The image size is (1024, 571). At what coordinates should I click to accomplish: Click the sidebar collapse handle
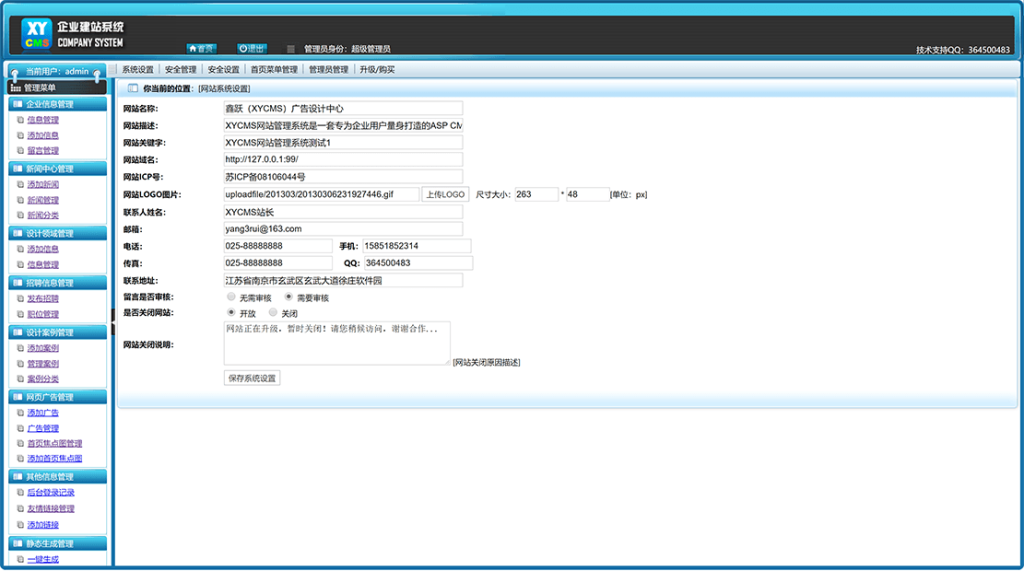click(113, 321)
